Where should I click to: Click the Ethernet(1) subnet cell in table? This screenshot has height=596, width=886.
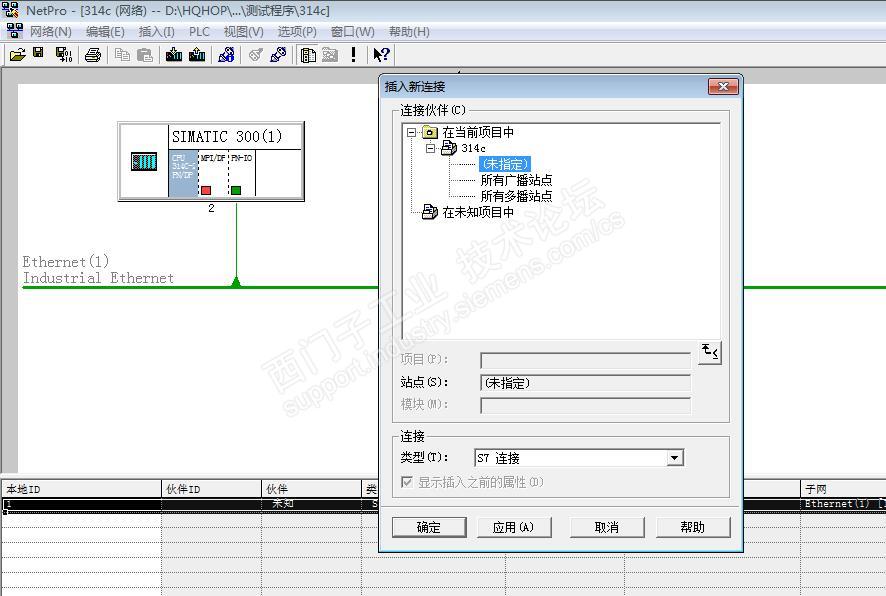point(843,504)
